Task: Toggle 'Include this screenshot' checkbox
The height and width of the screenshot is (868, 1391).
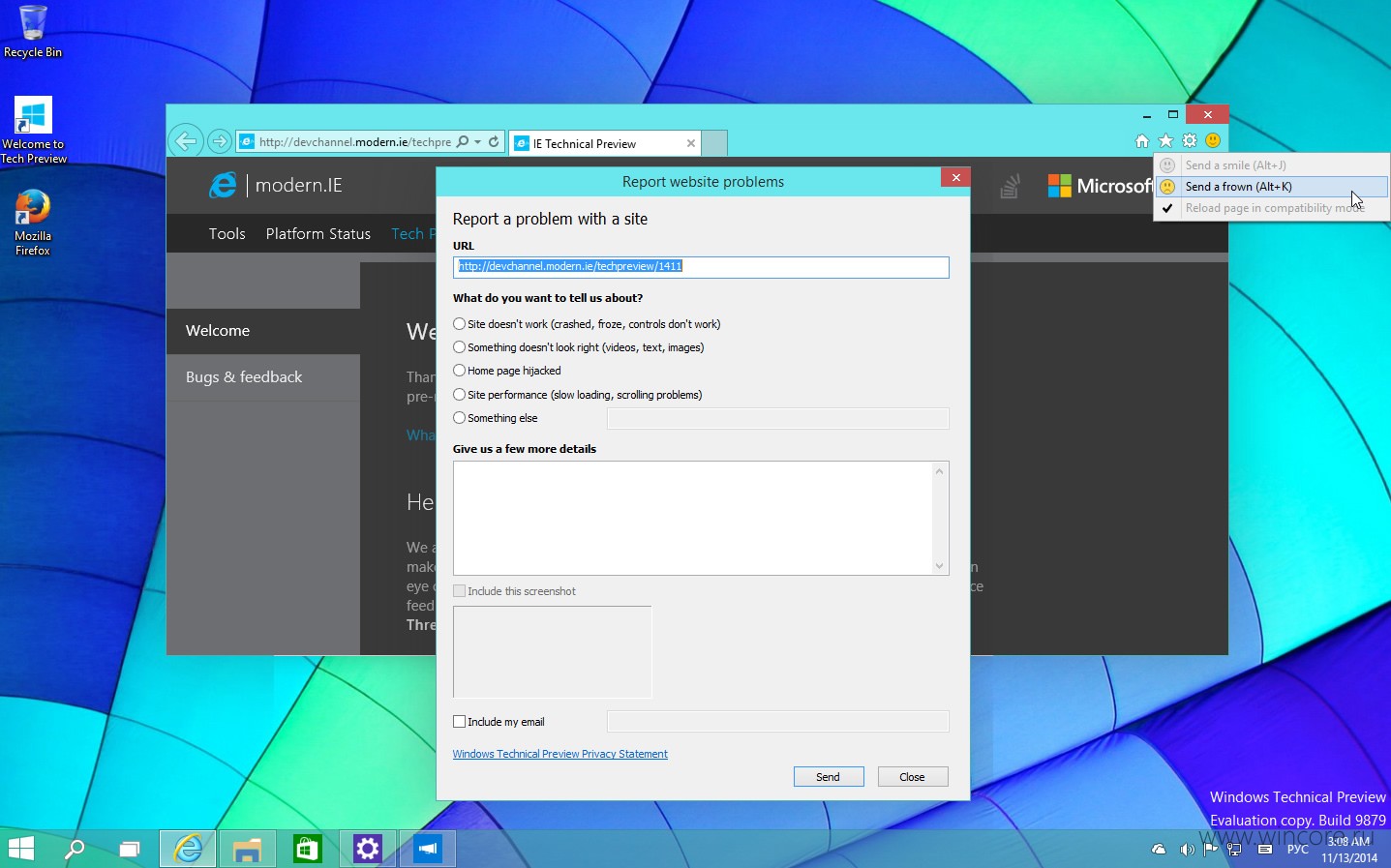Action: (x=460, y=591)
